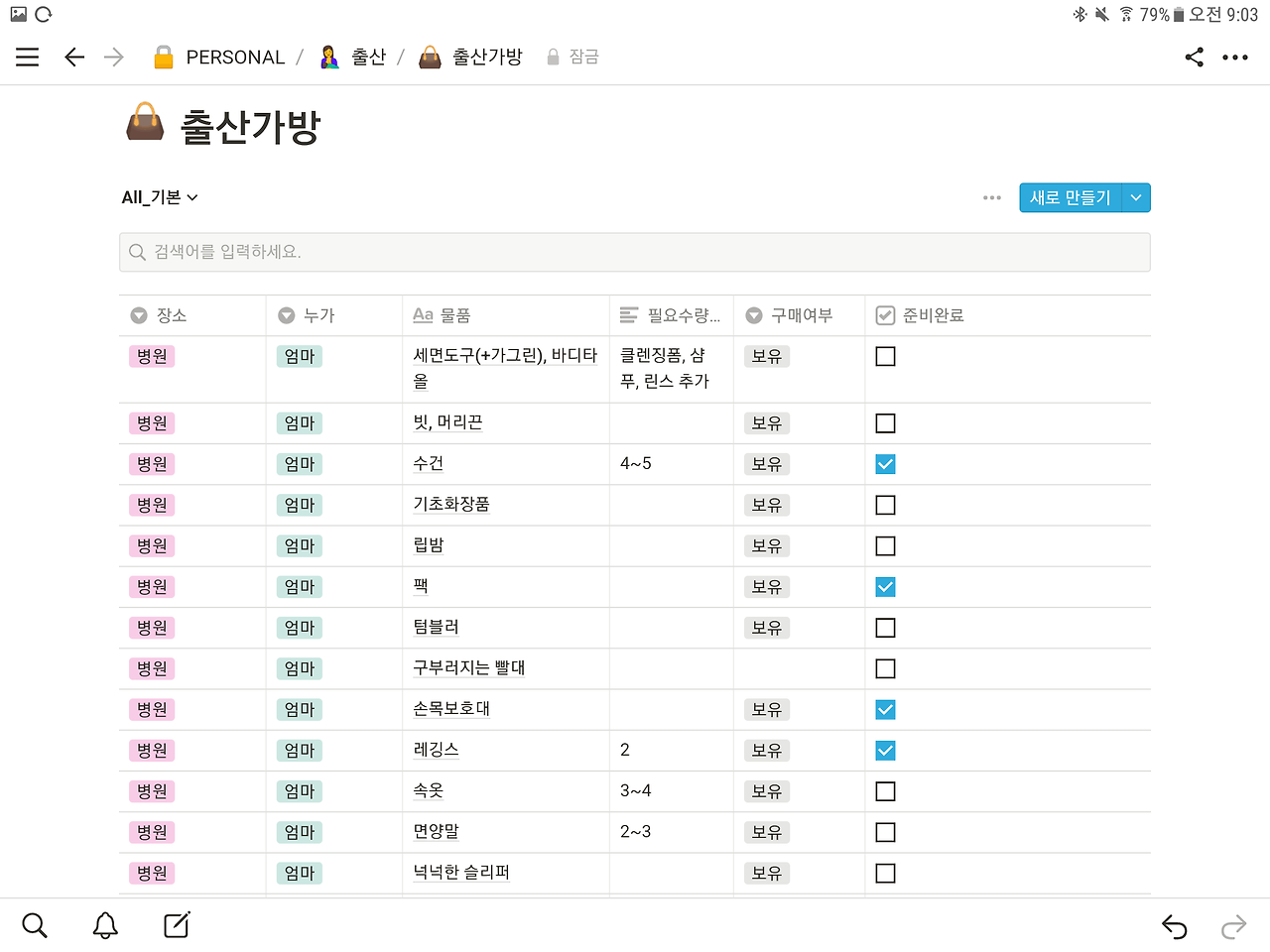Open the 장소 column header menu
The image size is (1270, 952).
point(192,315)
